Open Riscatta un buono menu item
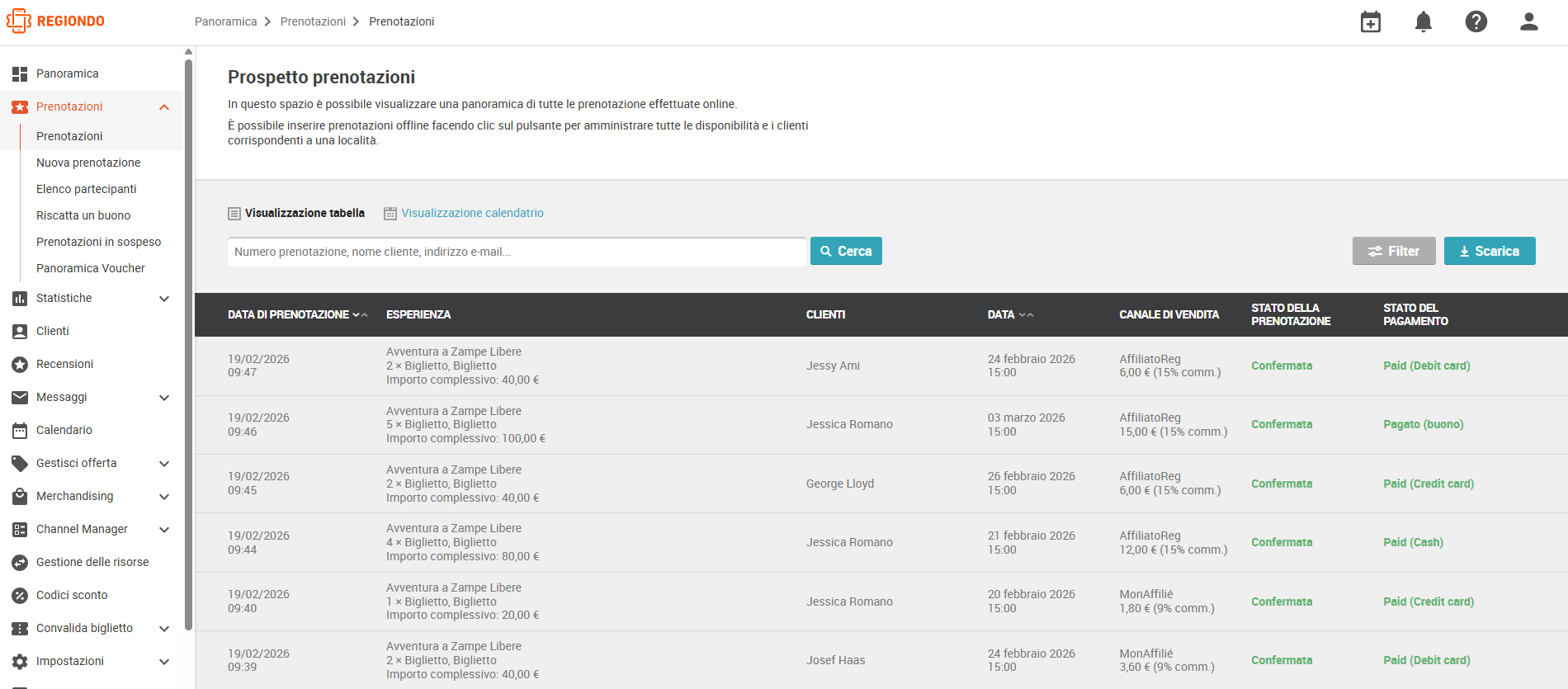The height and width of the screenshot is (689, 1568). [83, 215]
